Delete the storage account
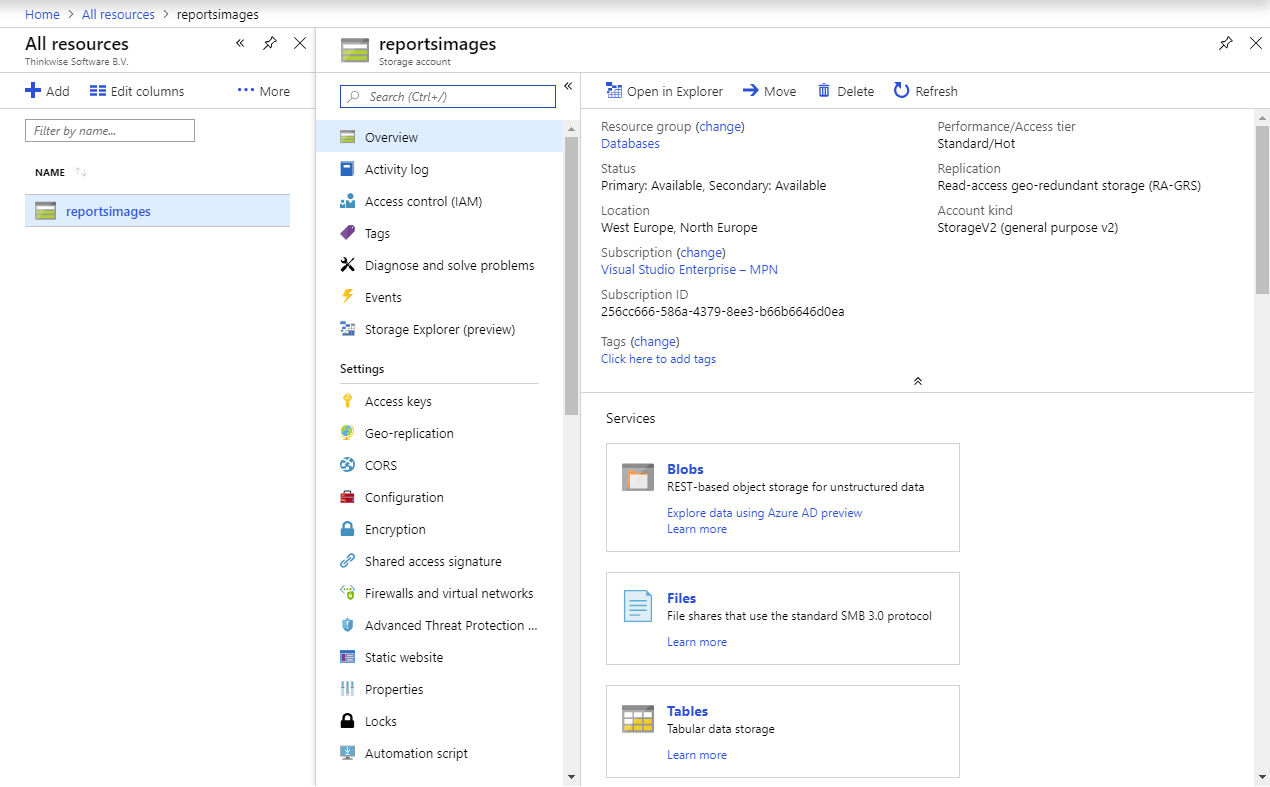The width and height of the screenshot is (1270, 787). click(x=846, y=91)
